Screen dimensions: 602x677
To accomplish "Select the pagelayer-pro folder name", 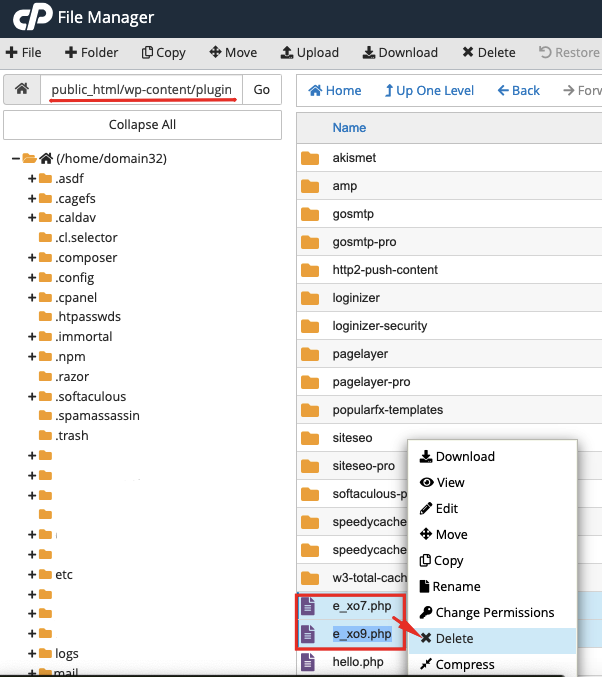I will click(371, 382).
